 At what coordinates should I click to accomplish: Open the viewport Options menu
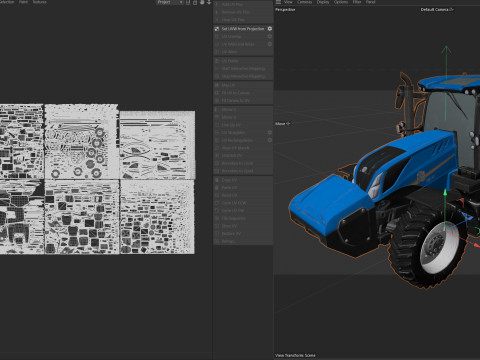[341, 2]
